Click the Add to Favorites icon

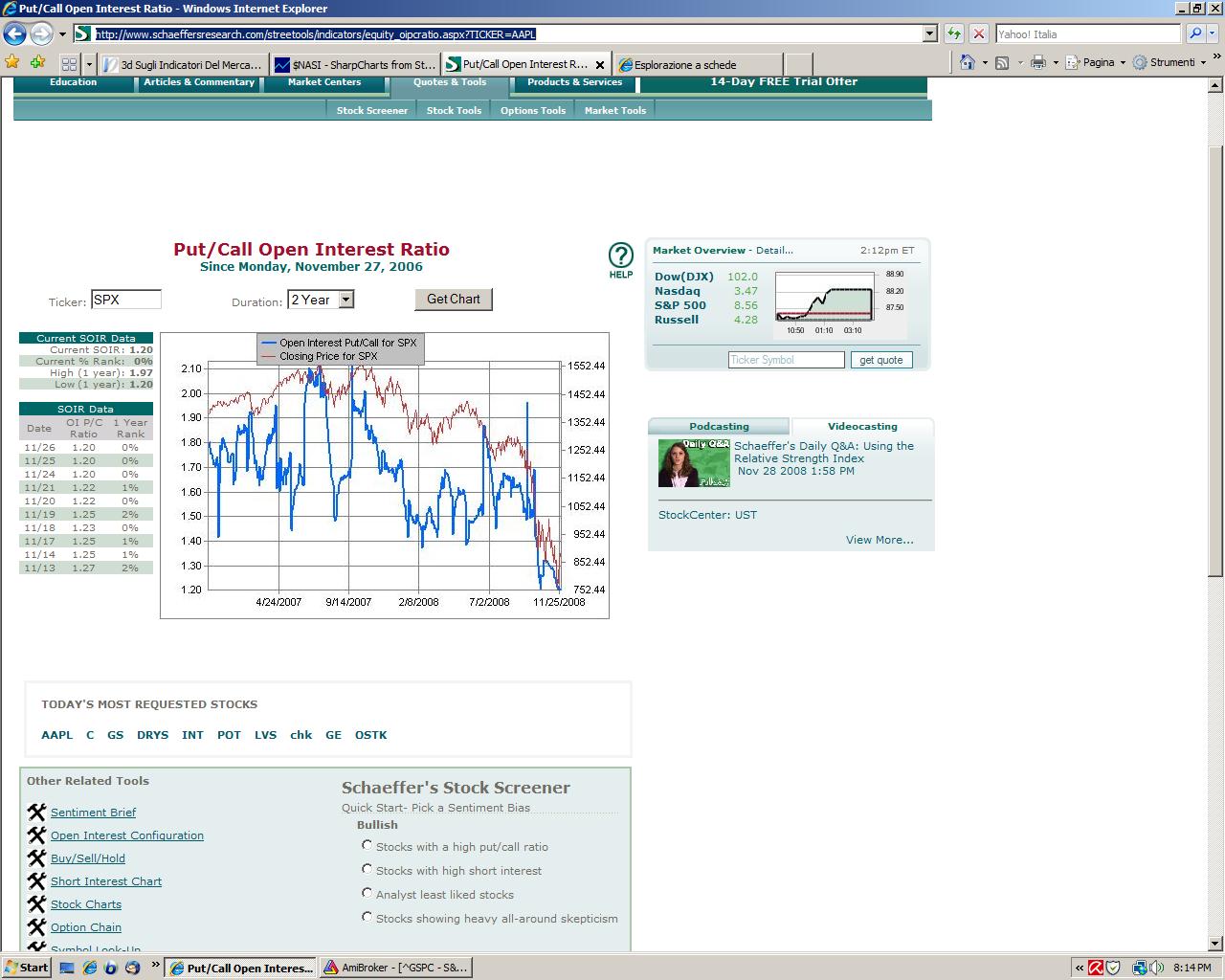pyautogui.click(x=37, y=62)
